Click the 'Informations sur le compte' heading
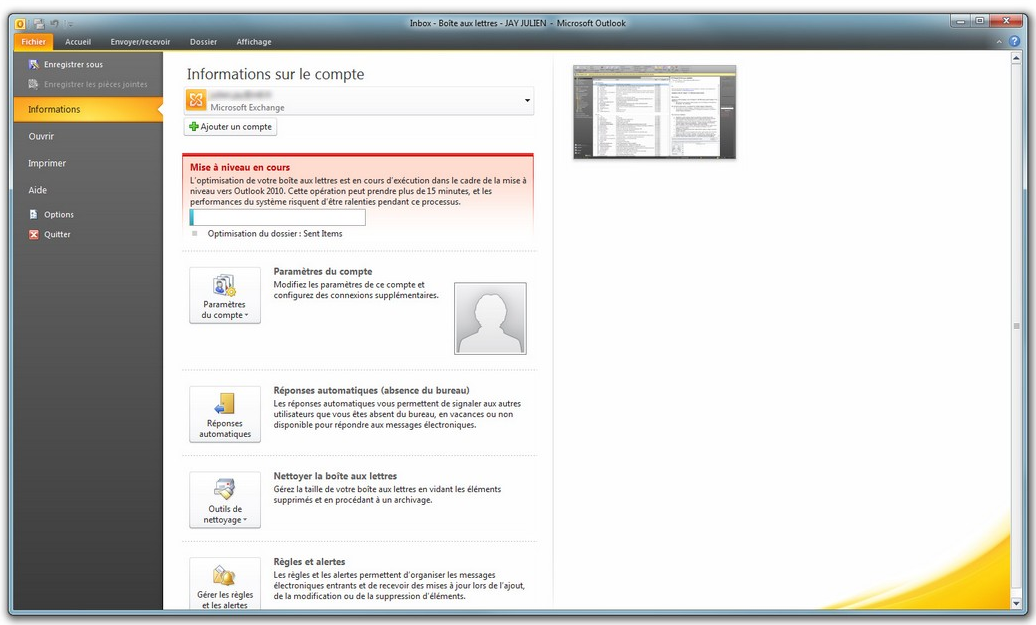This screenshot has height=625, width=1036. coord(276,74)
